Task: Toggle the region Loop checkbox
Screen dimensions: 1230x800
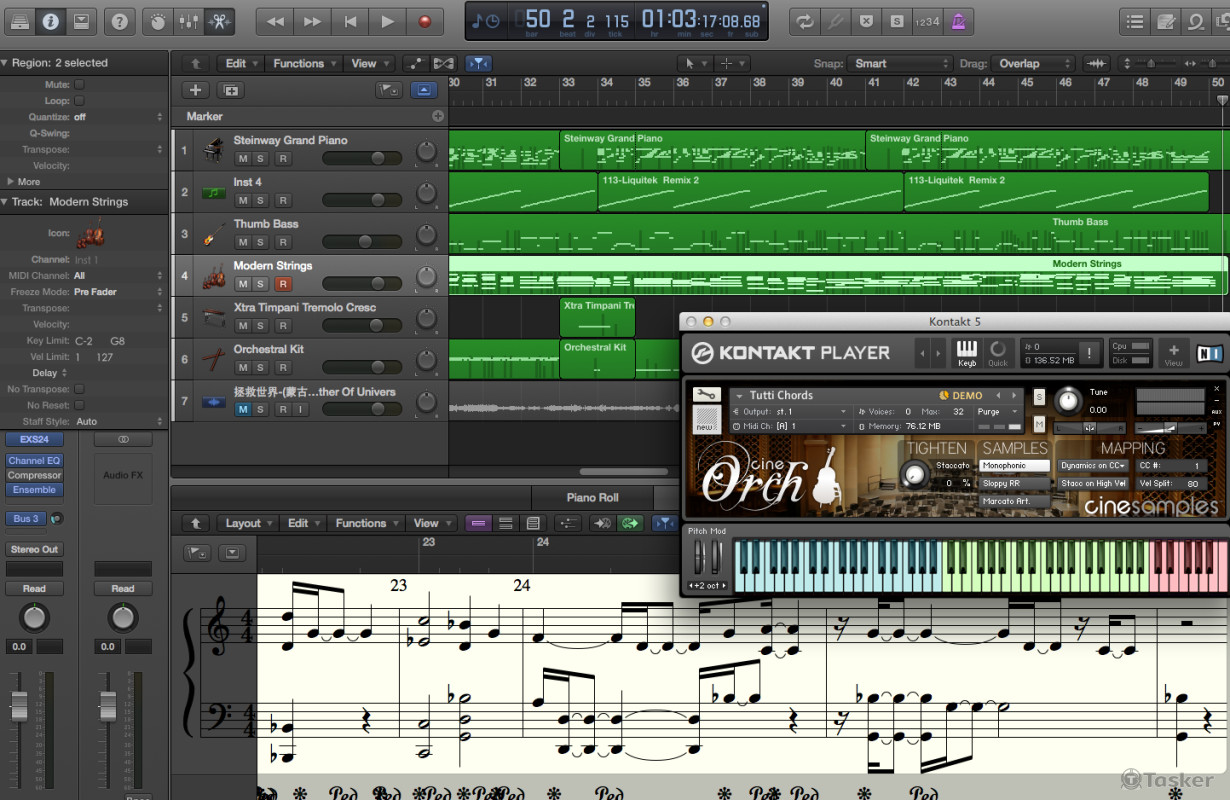Action: pos(79,101)
